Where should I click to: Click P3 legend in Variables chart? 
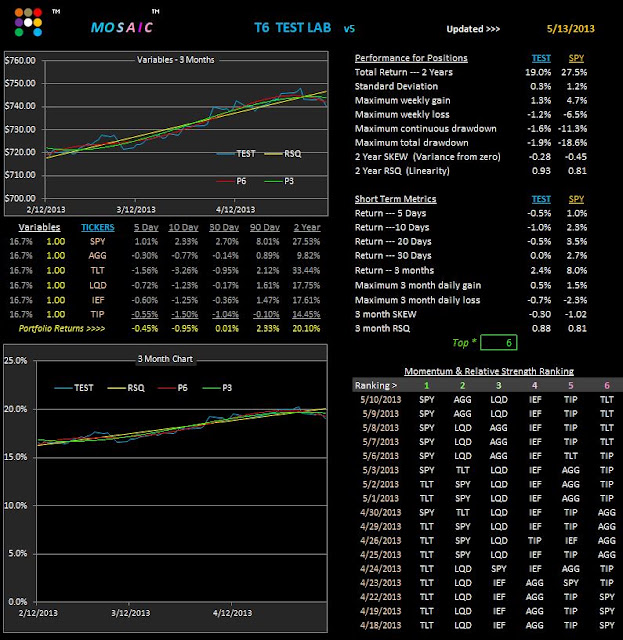(279, 181)
